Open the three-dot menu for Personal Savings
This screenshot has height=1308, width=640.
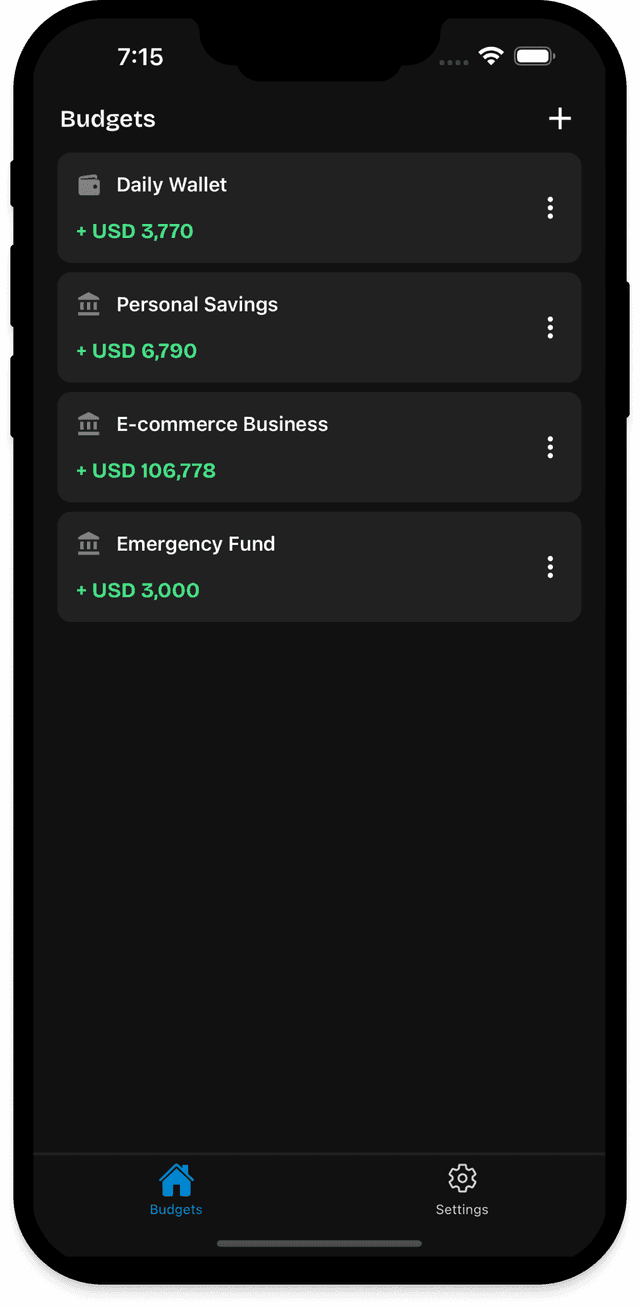coord(550,327)
